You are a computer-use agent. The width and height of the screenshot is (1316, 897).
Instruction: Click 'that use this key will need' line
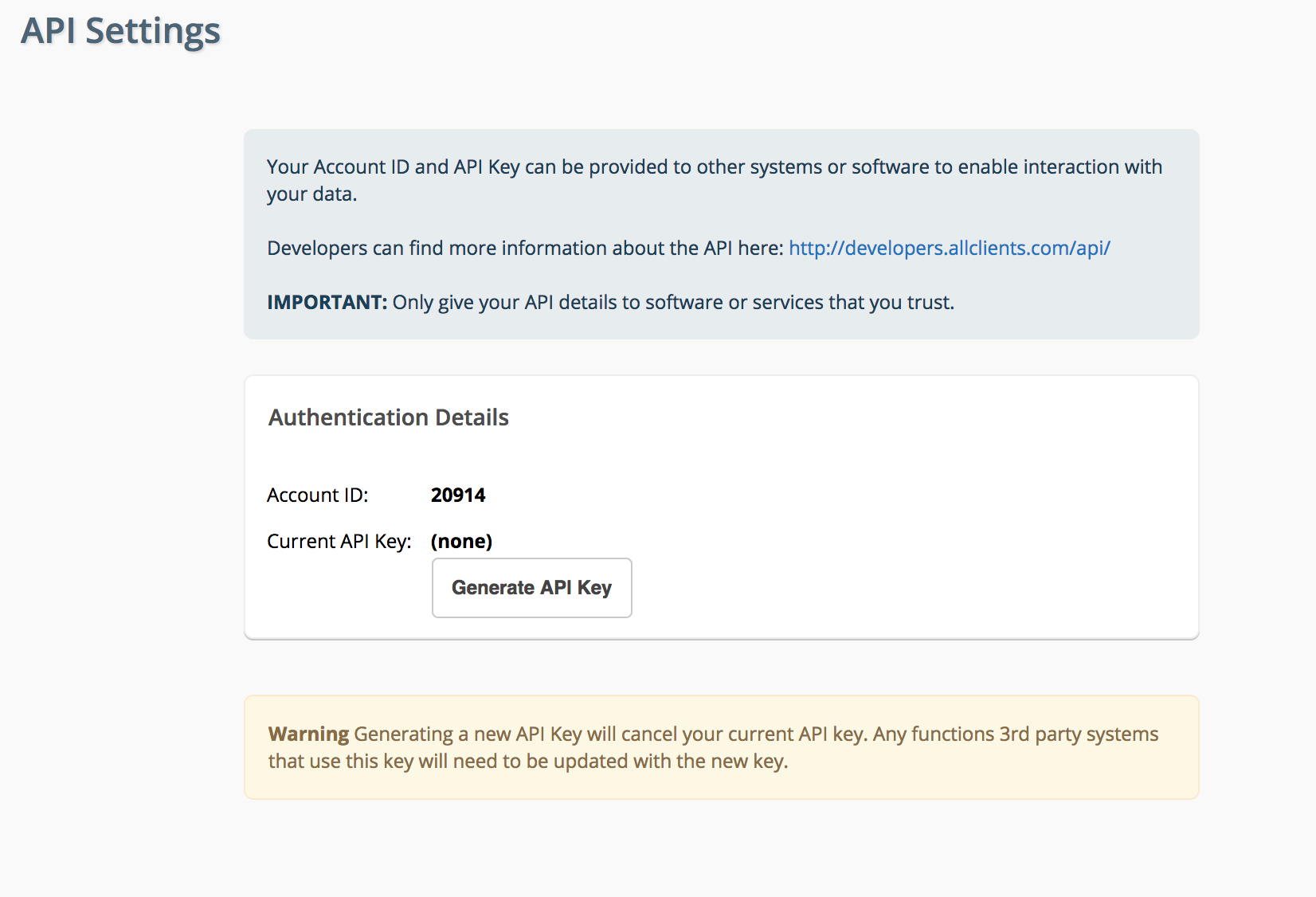382,762
